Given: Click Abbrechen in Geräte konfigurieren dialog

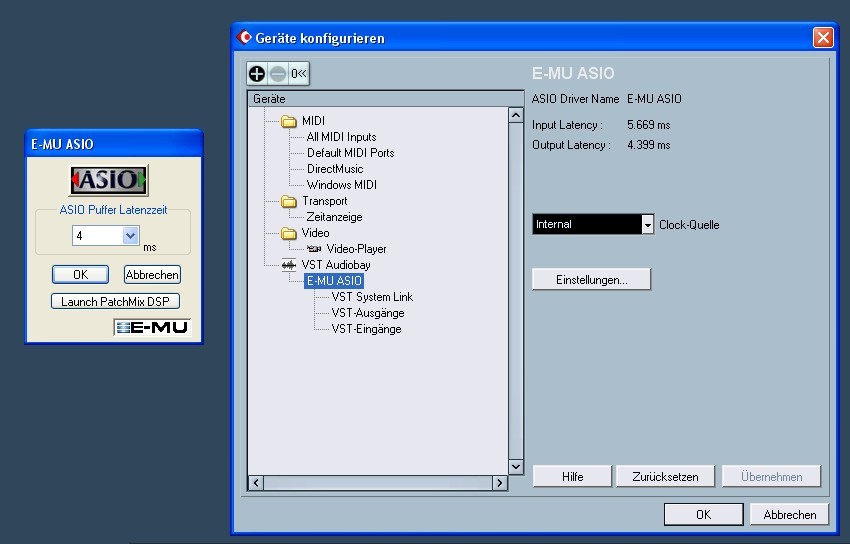Looking at the screenshot, I should (x=789, y=514).
